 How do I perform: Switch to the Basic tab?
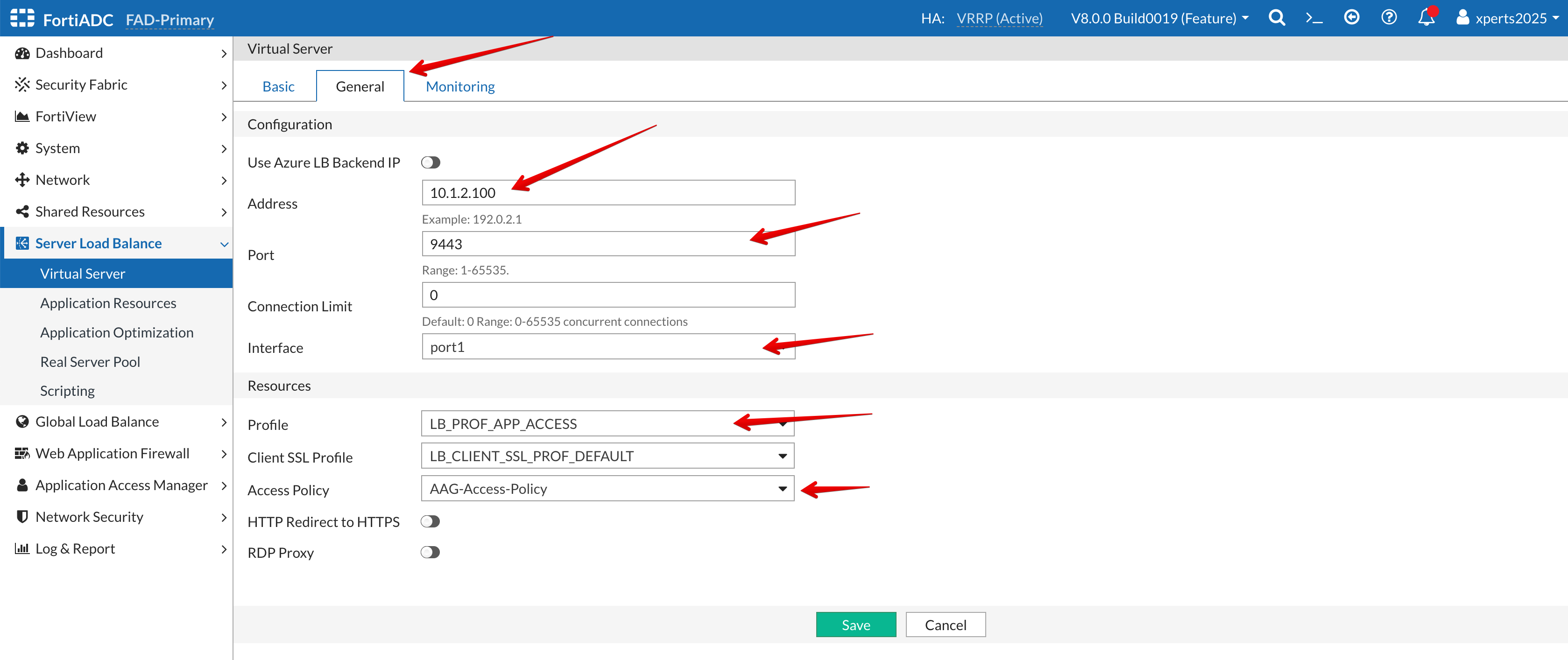pyautogui.click(x=278, y=86)
